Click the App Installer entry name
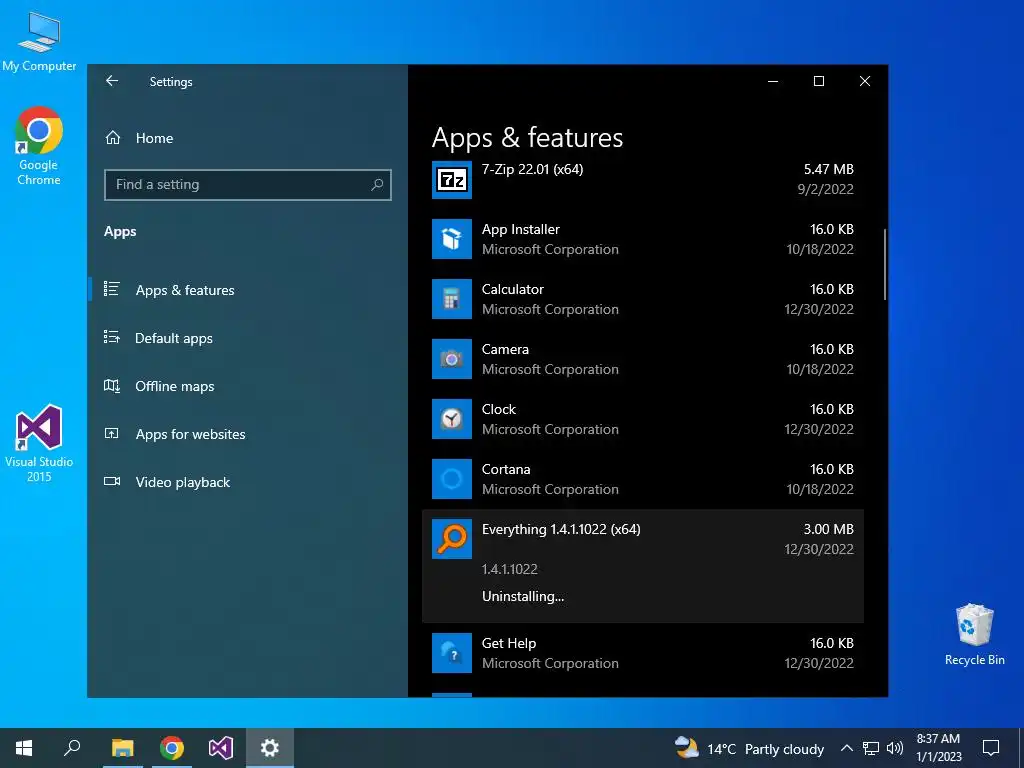Viewport: 1024px width, 768px height. (520, 229)
